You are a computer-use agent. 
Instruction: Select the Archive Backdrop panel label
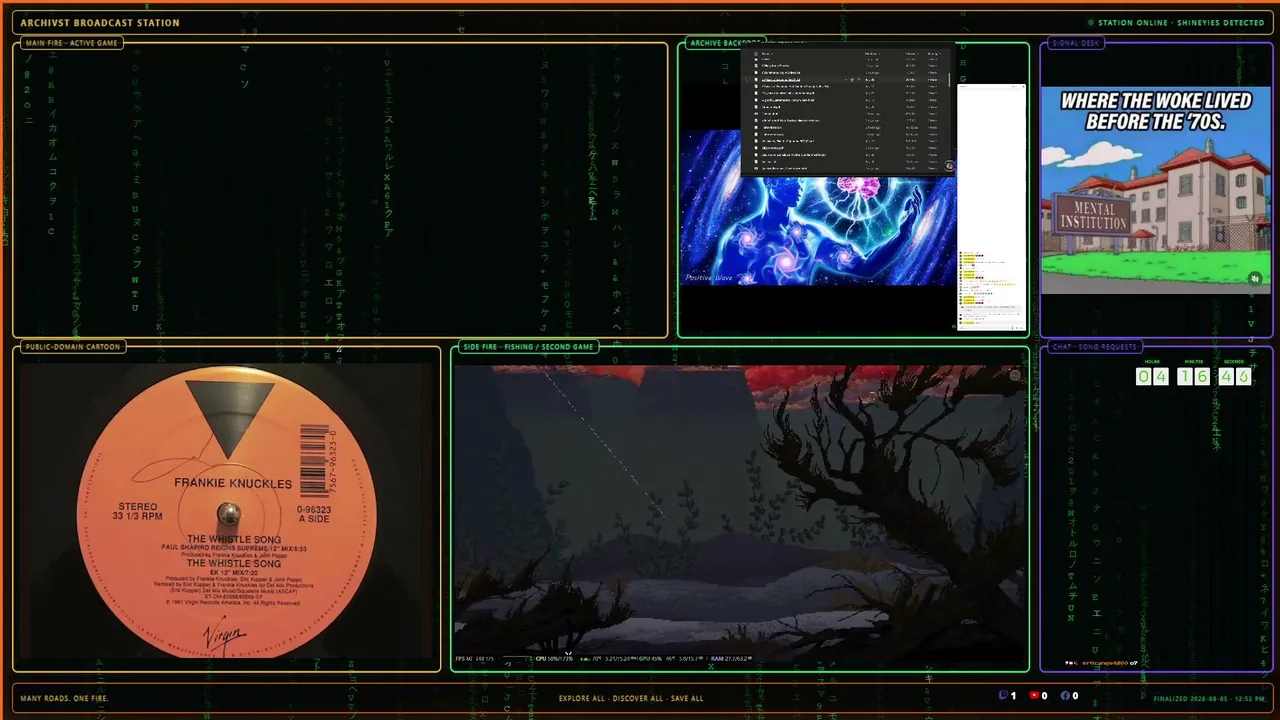pos(726,43)
